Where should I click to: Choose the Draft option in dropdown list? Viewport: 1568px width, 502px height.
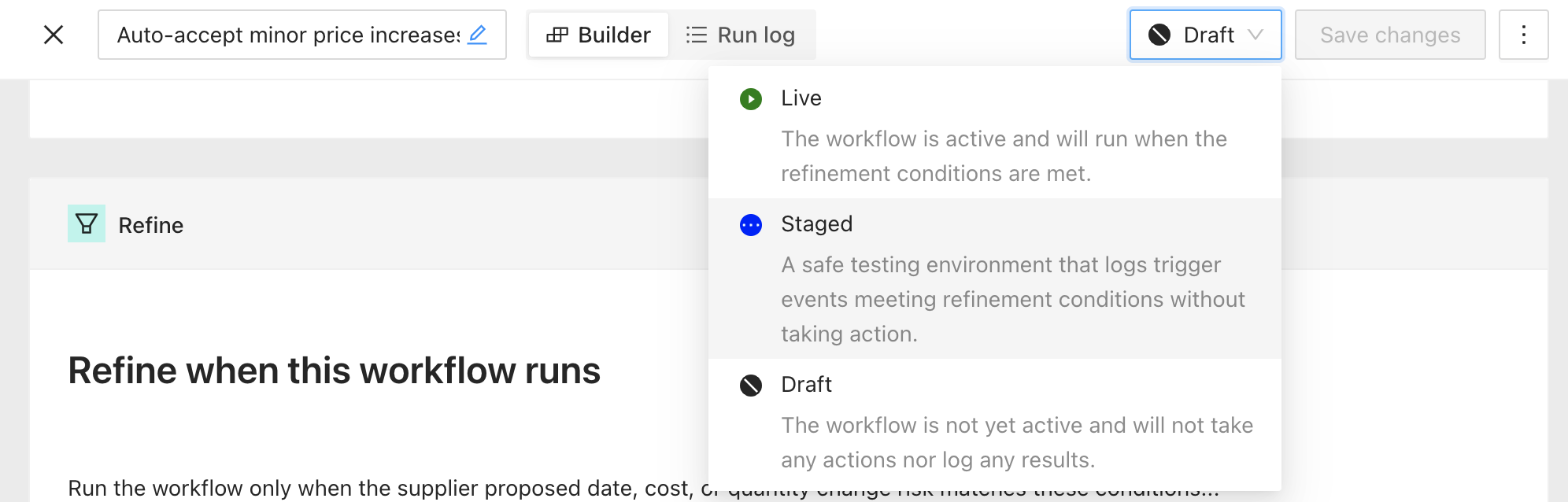[995, 423]
